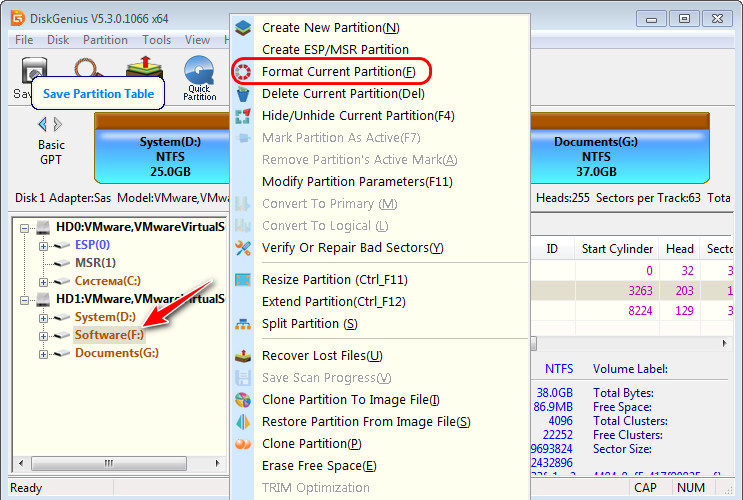Click the DiskGenius application icon in the title bar

(18, 18)
